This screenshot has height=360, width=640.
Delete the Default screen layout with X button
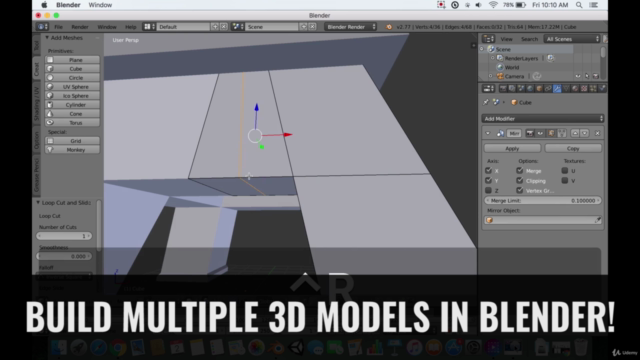click(224, 27)
